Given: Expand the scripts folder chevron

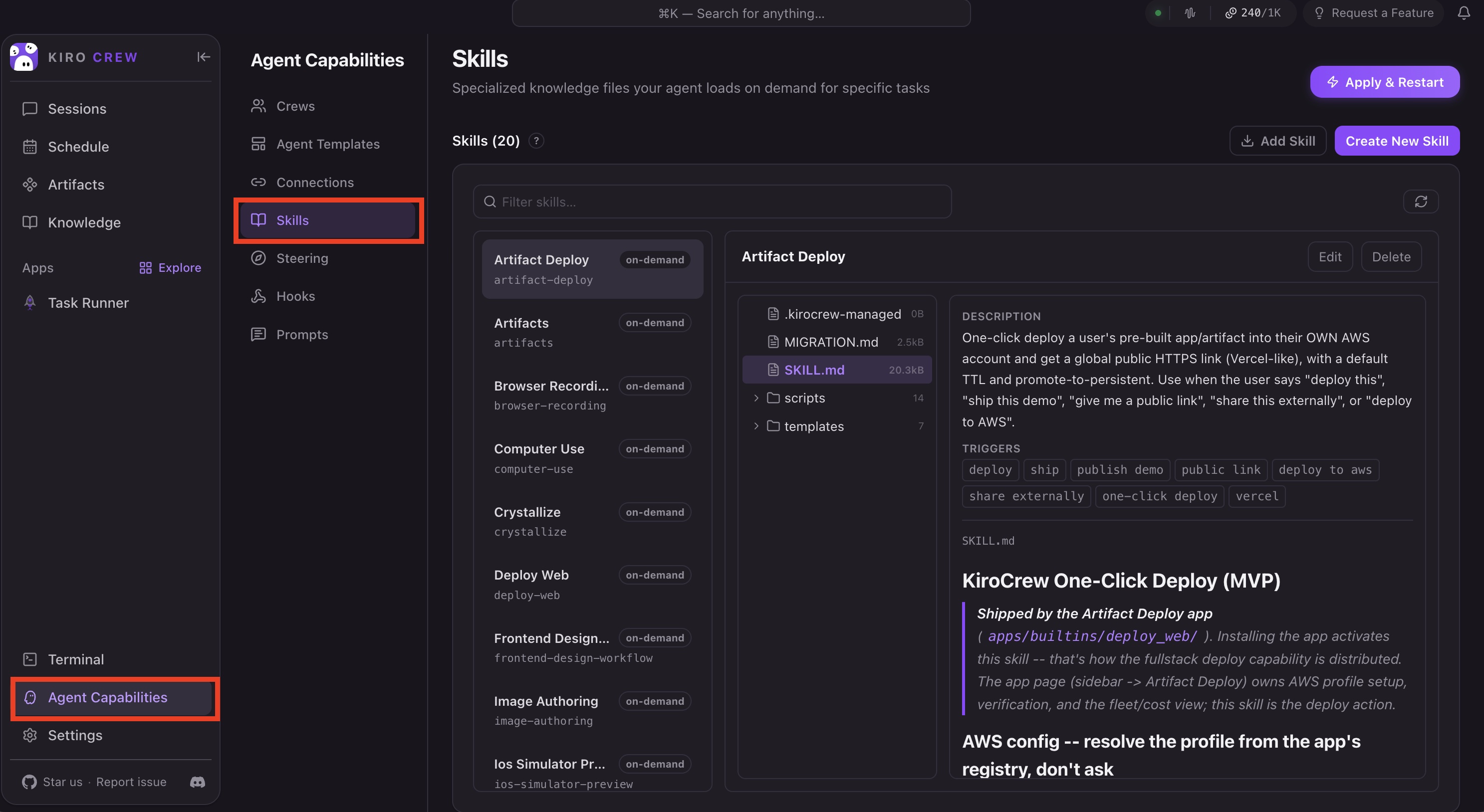Looking at the screenshot, I should click(x=756, y=398).
